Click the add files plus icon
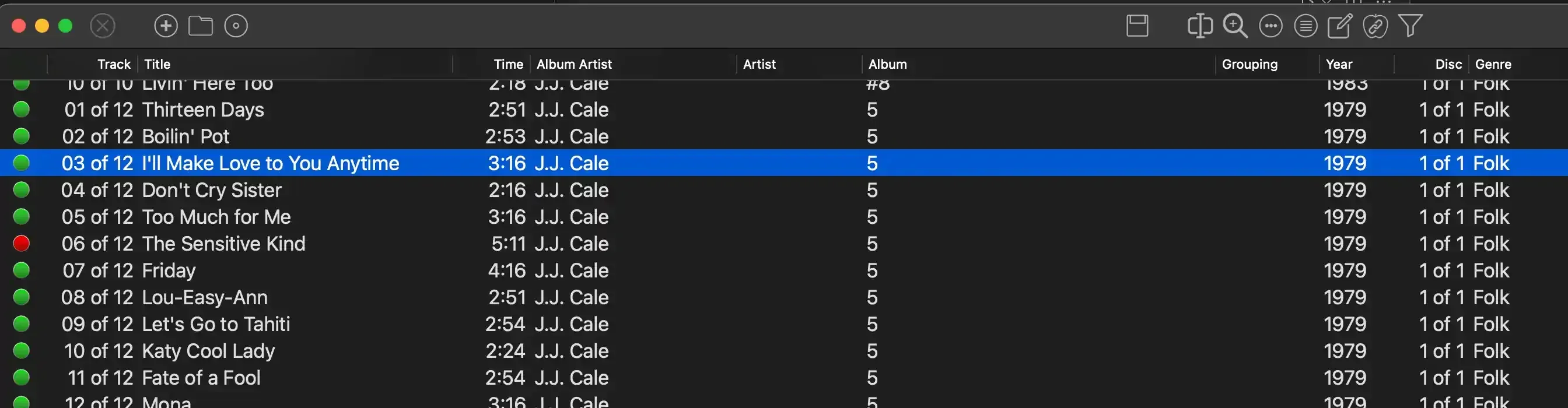The image size is (1568, 408). coord(166,26)
